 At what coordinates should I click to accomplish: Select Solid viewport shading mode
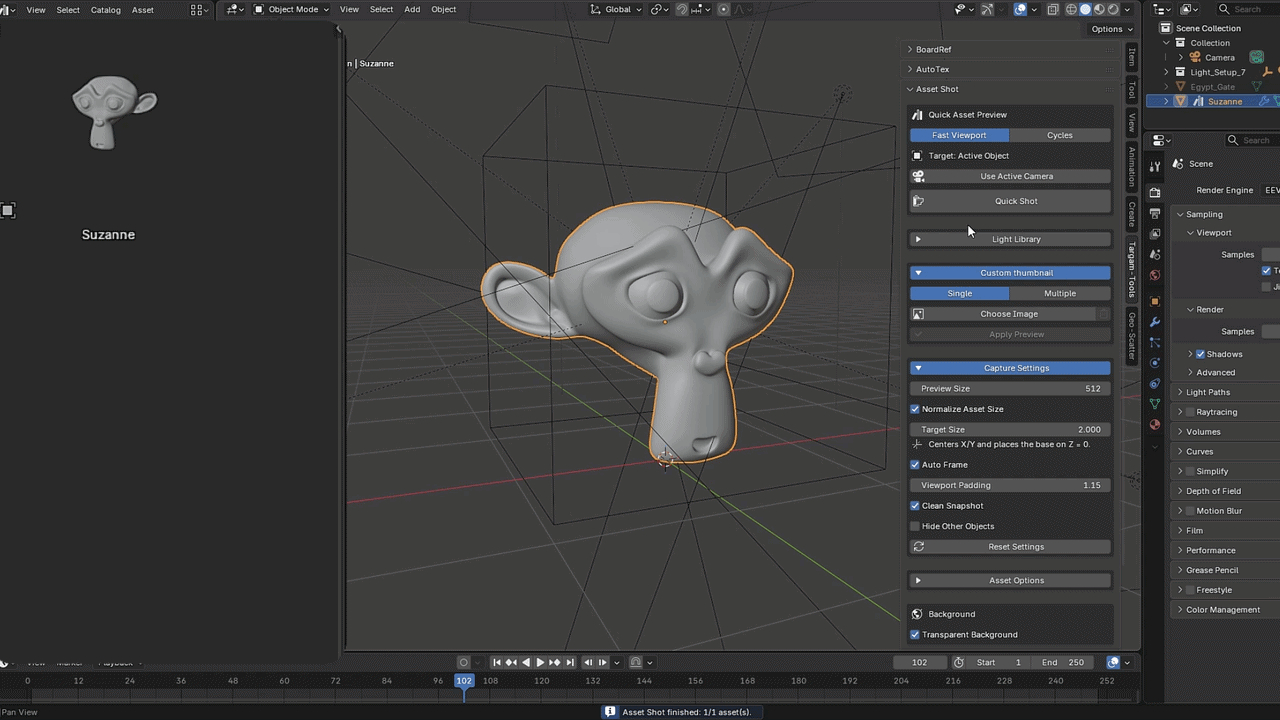coord(1085,9)
